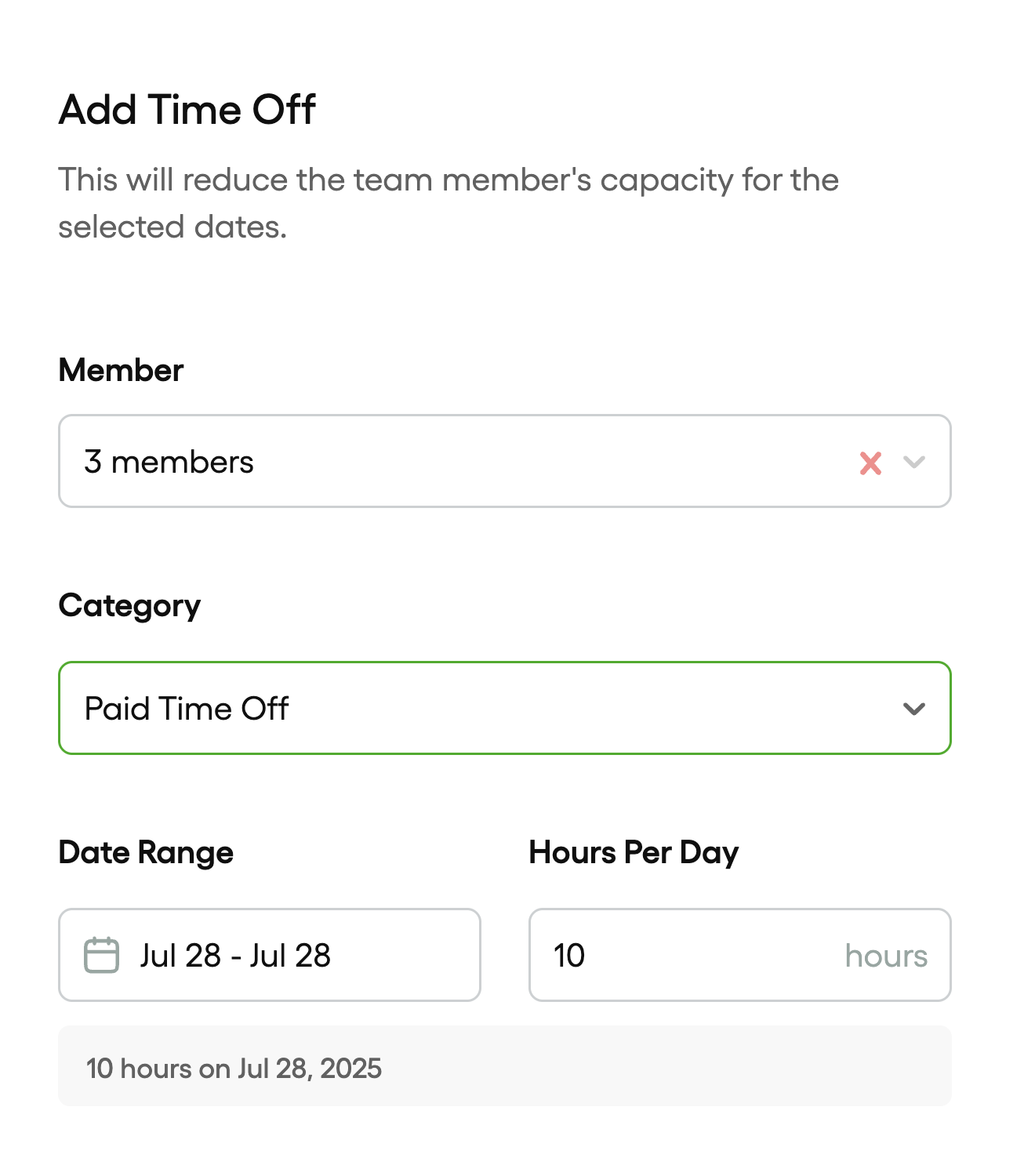Click blank area right of date range text
1035x1176 pixels.
[404, 955]
